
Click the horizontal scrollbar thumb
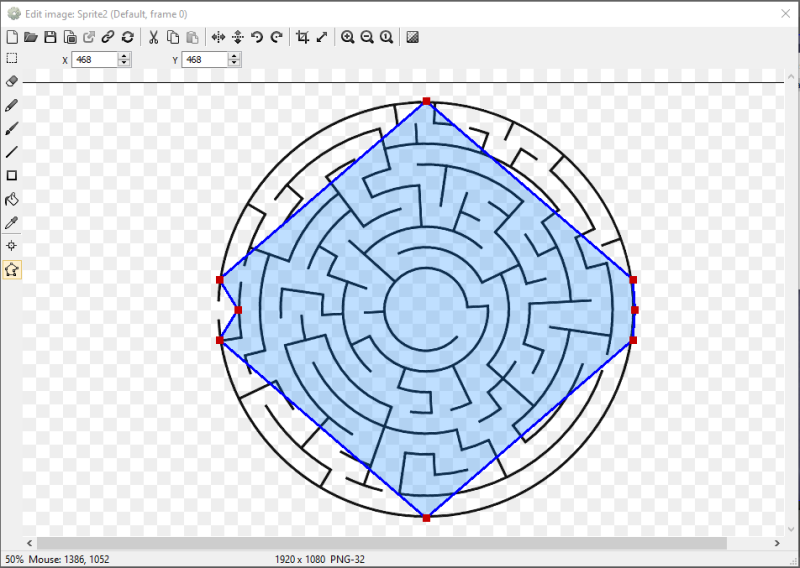pyautogui.click(x=382, y=543)
